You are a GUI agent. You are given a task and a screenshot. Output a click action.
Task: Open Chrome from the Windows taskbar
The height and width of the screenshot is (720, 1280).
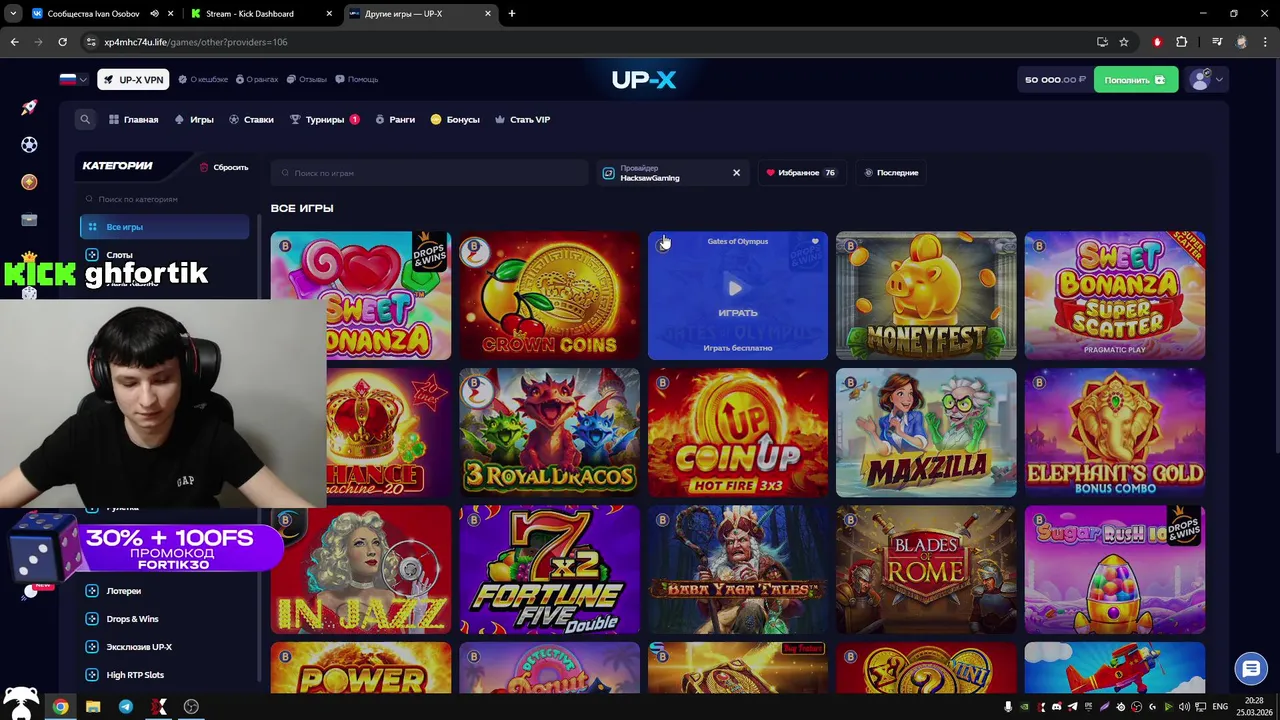coord(61,707)
